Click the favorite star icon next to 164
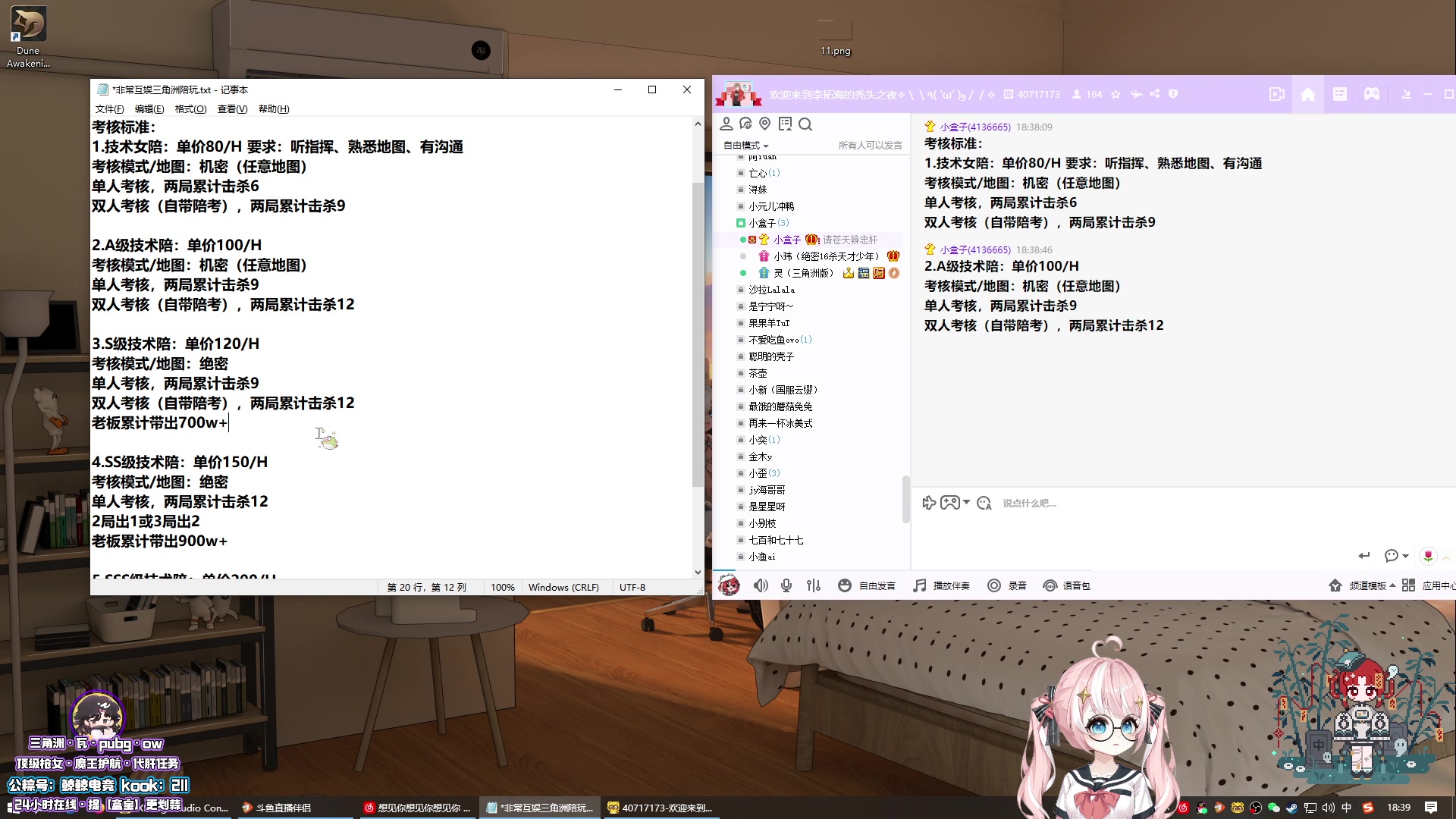The image size is (1456, 819). click(x=1116, y=95)
